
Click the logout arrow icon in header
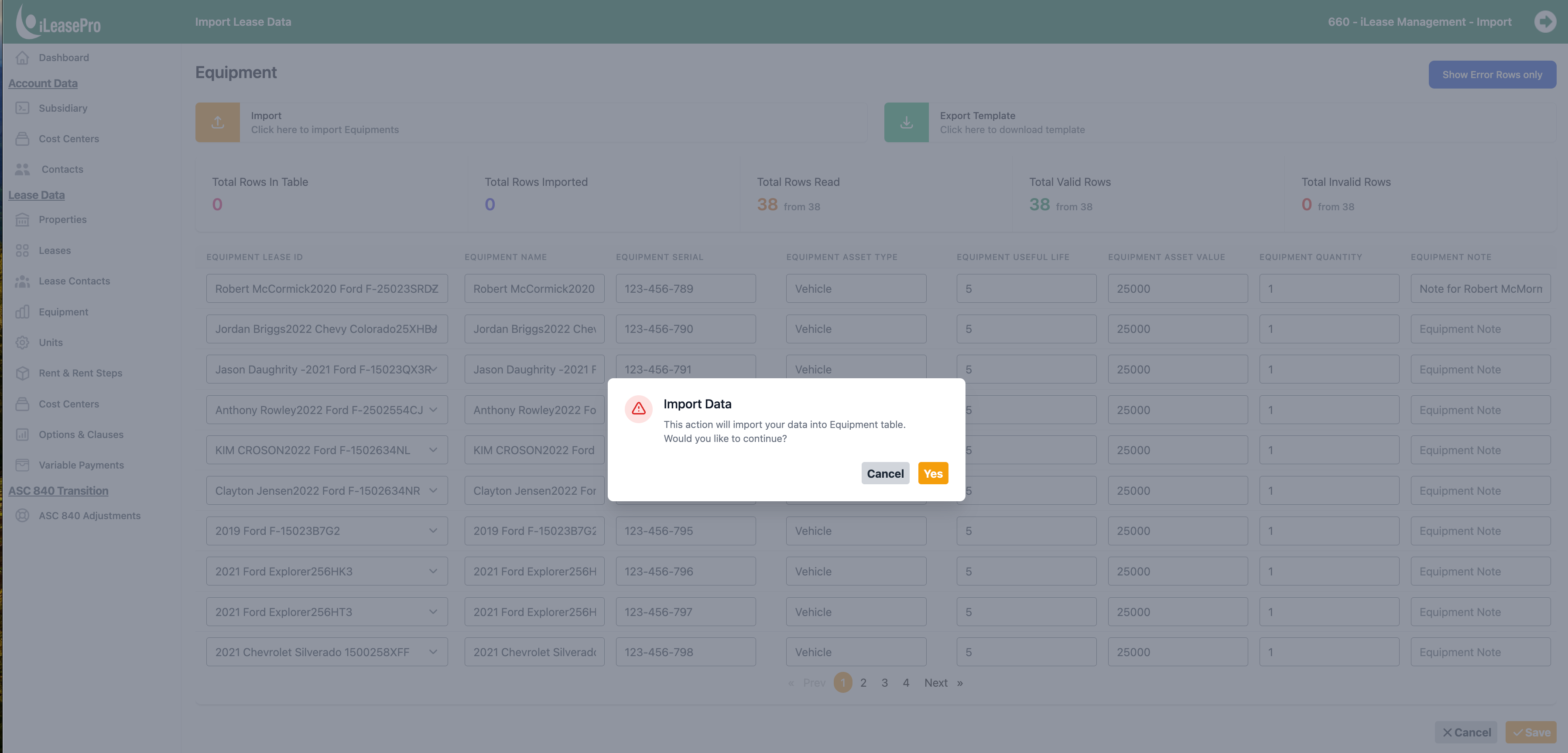tap(1544, 22)
